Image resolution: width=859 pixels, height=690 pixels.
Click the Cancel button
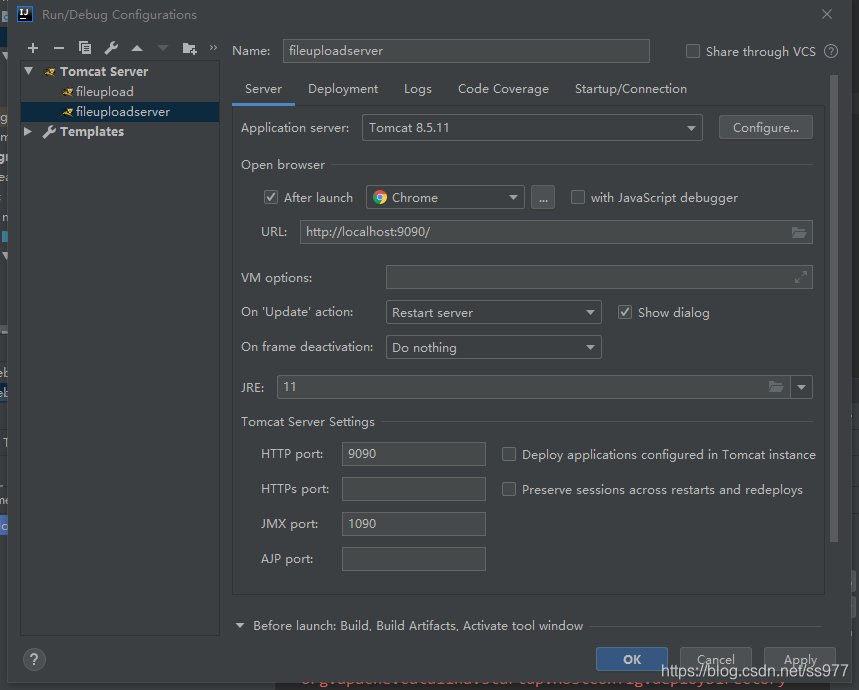pyautogui.click(x=715, y=659)
